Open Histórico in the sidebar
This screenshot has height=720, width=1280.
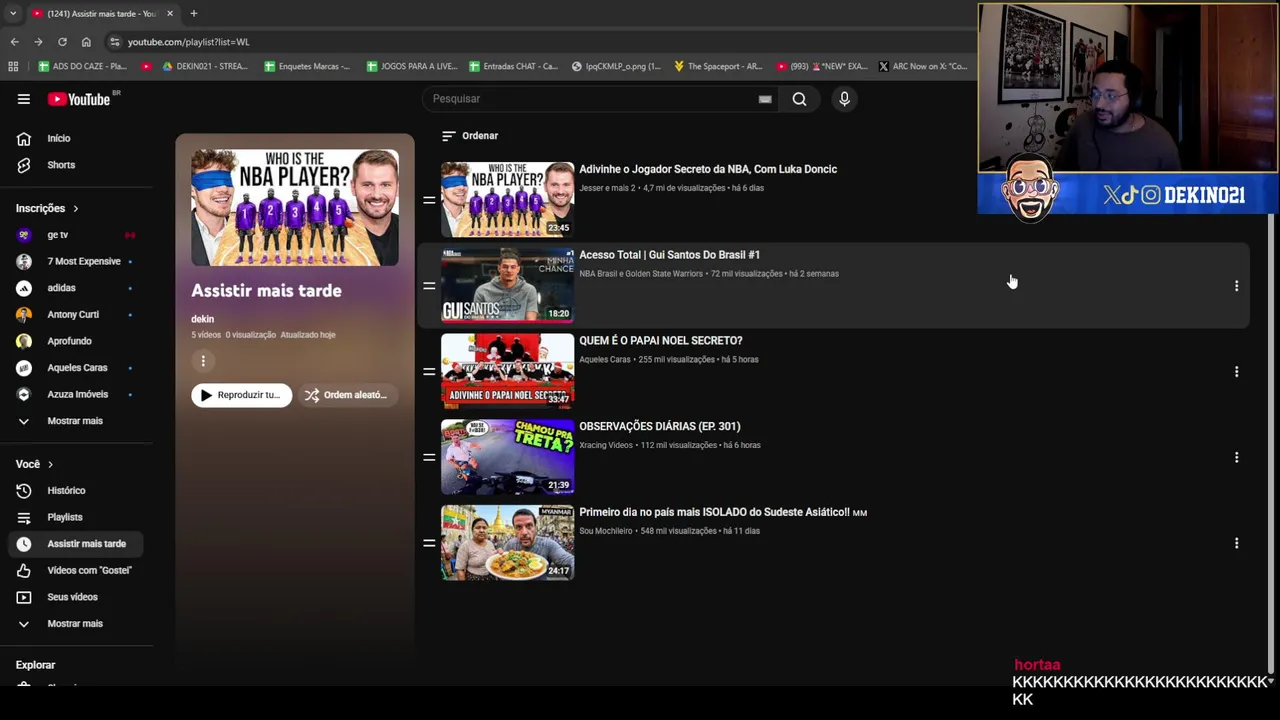coord(66,491)
